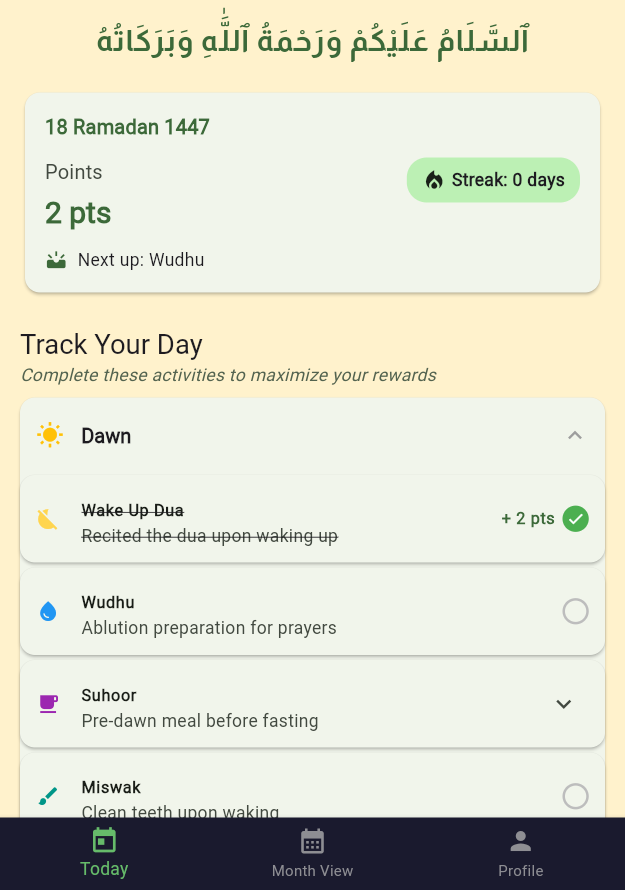Image resolution: width=625 pixels, height=890 pixels.
Task: Click the Streak: 0 days badge
Action: coord(492,179)
